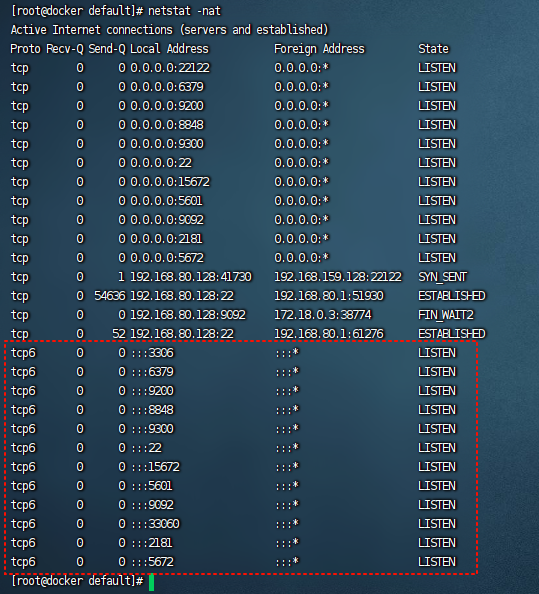
Task: Click the tcp6 :::33060 local address
Action: (155, 524)
